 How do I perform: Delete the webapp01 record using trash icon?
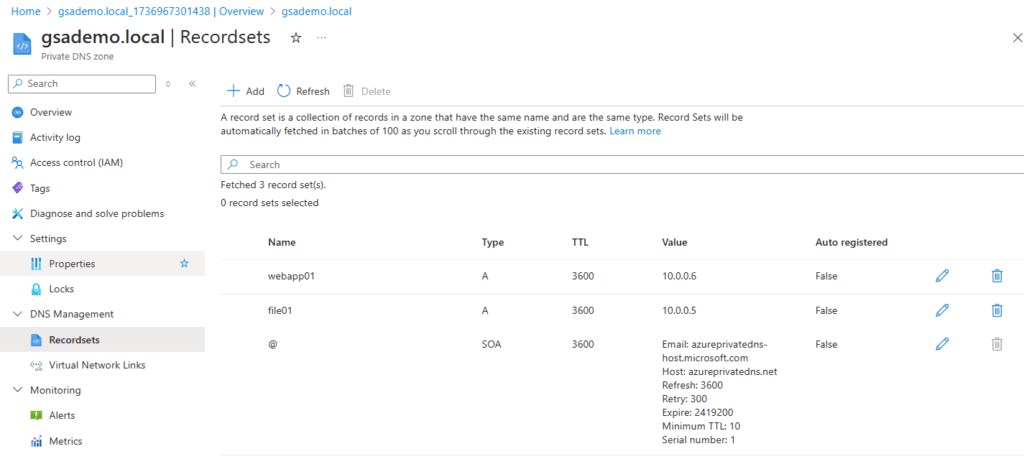[996, 276]
